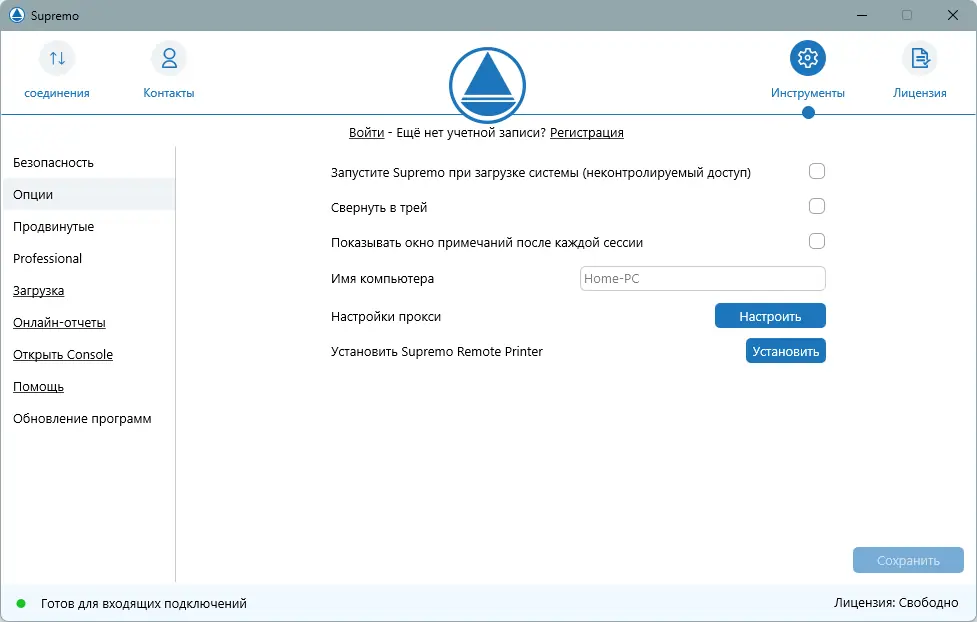
Task: Click the Инструменты tab label
Action: point(808,93)
